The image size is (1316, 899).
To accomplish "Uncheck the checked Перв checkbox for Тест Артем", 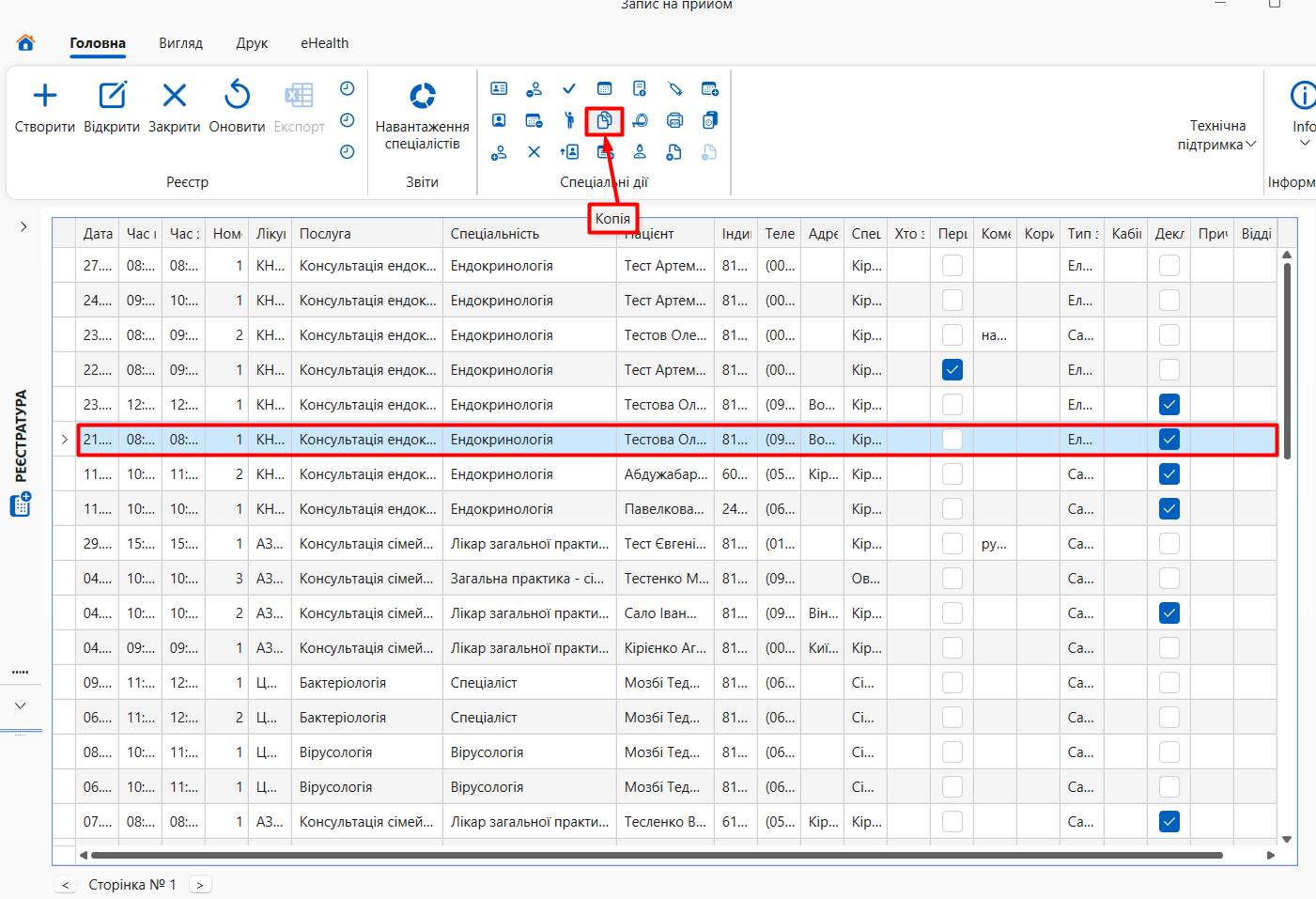I will [952, 369].
